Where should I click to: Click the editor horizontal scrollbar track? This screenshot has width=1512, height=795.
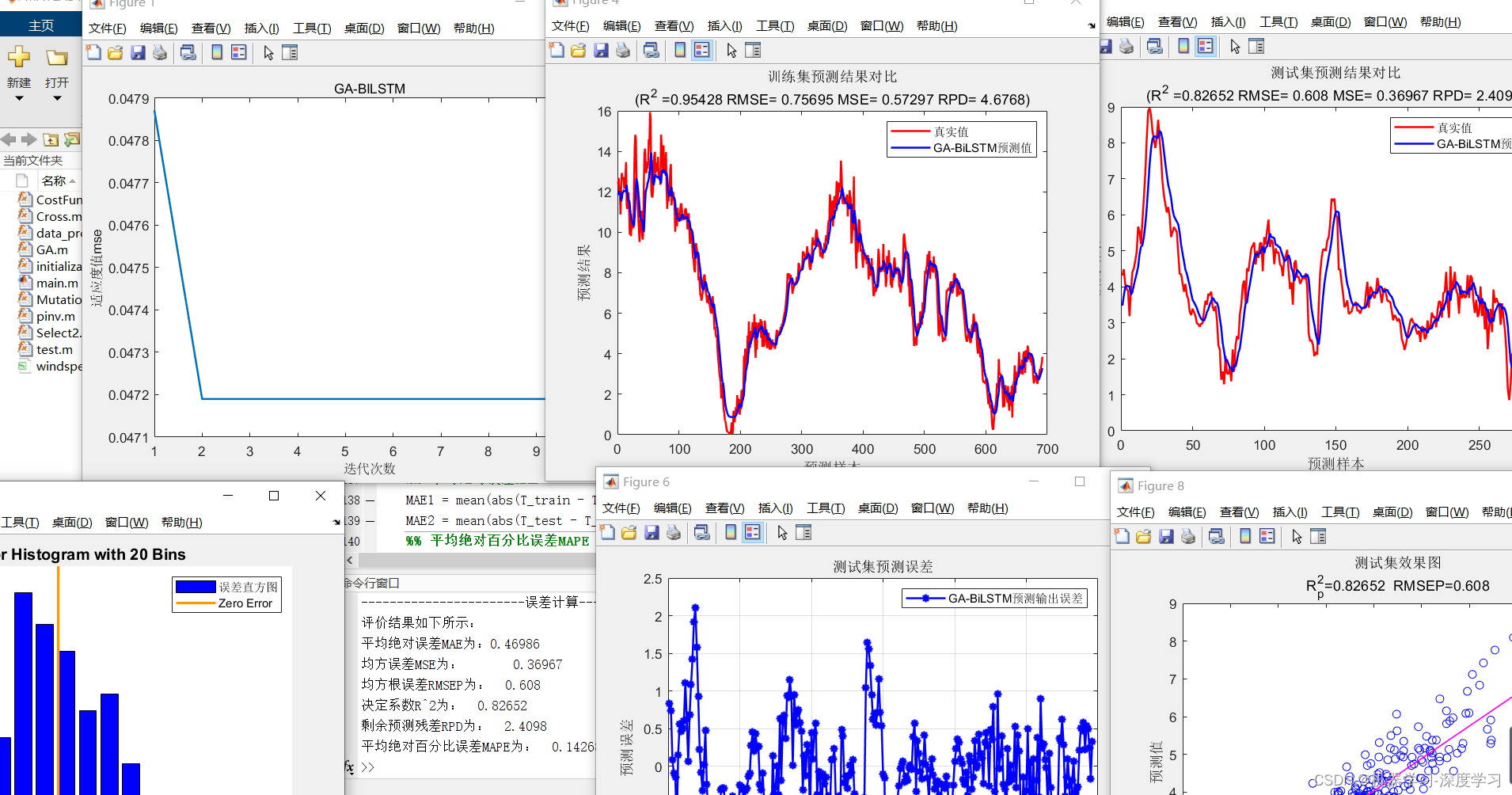(476, 560)
